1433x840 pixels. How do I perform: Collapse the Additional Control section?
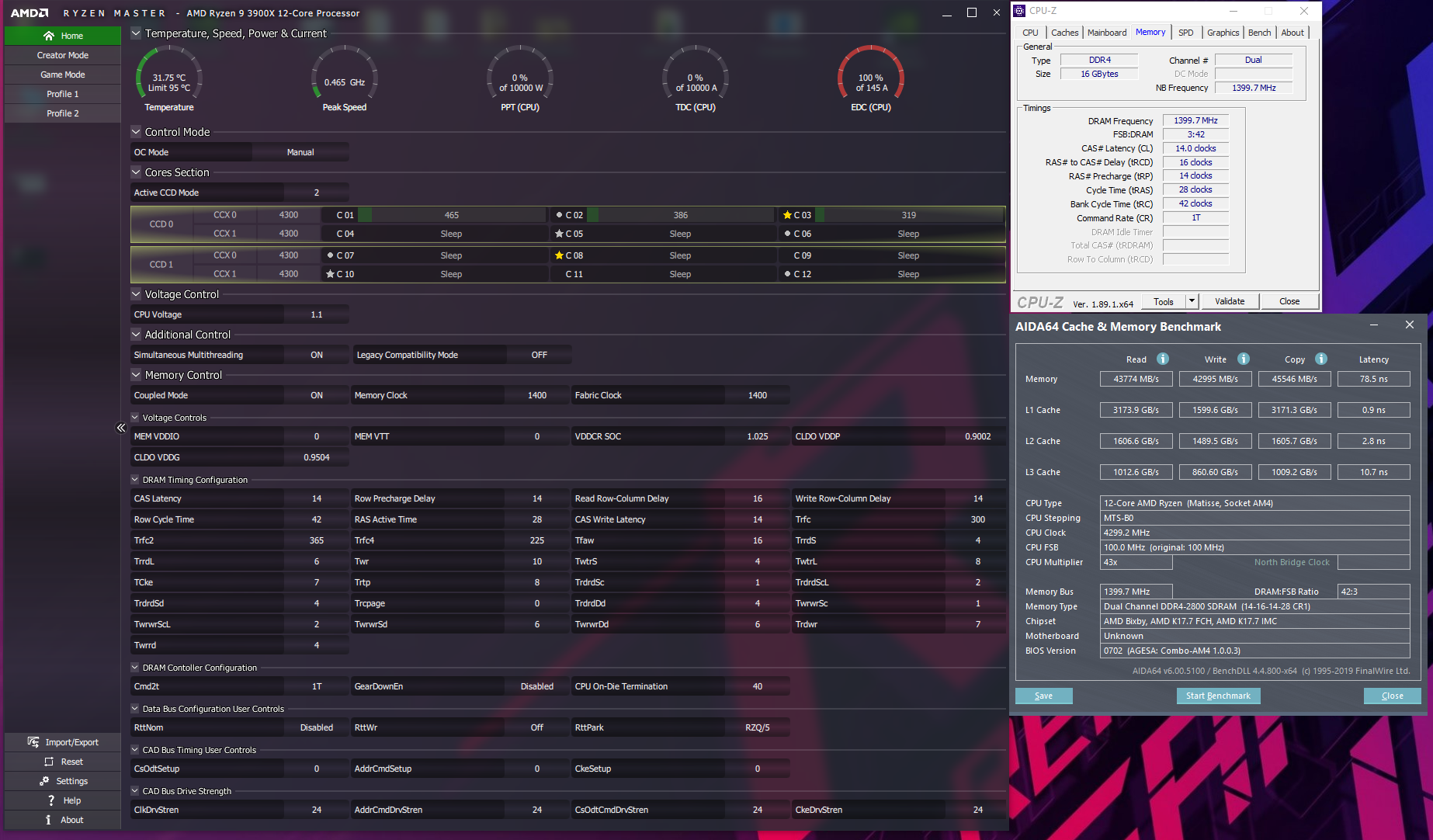pyautogui.click(x=136, y=335)
